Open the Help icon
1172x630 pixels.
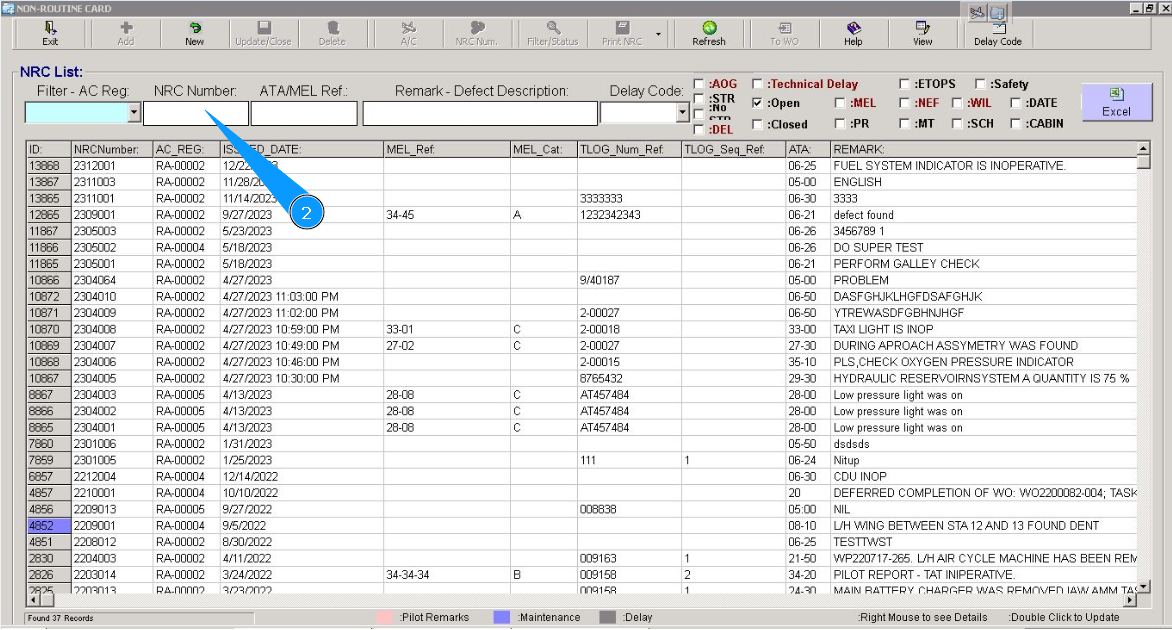pos(853,34)
